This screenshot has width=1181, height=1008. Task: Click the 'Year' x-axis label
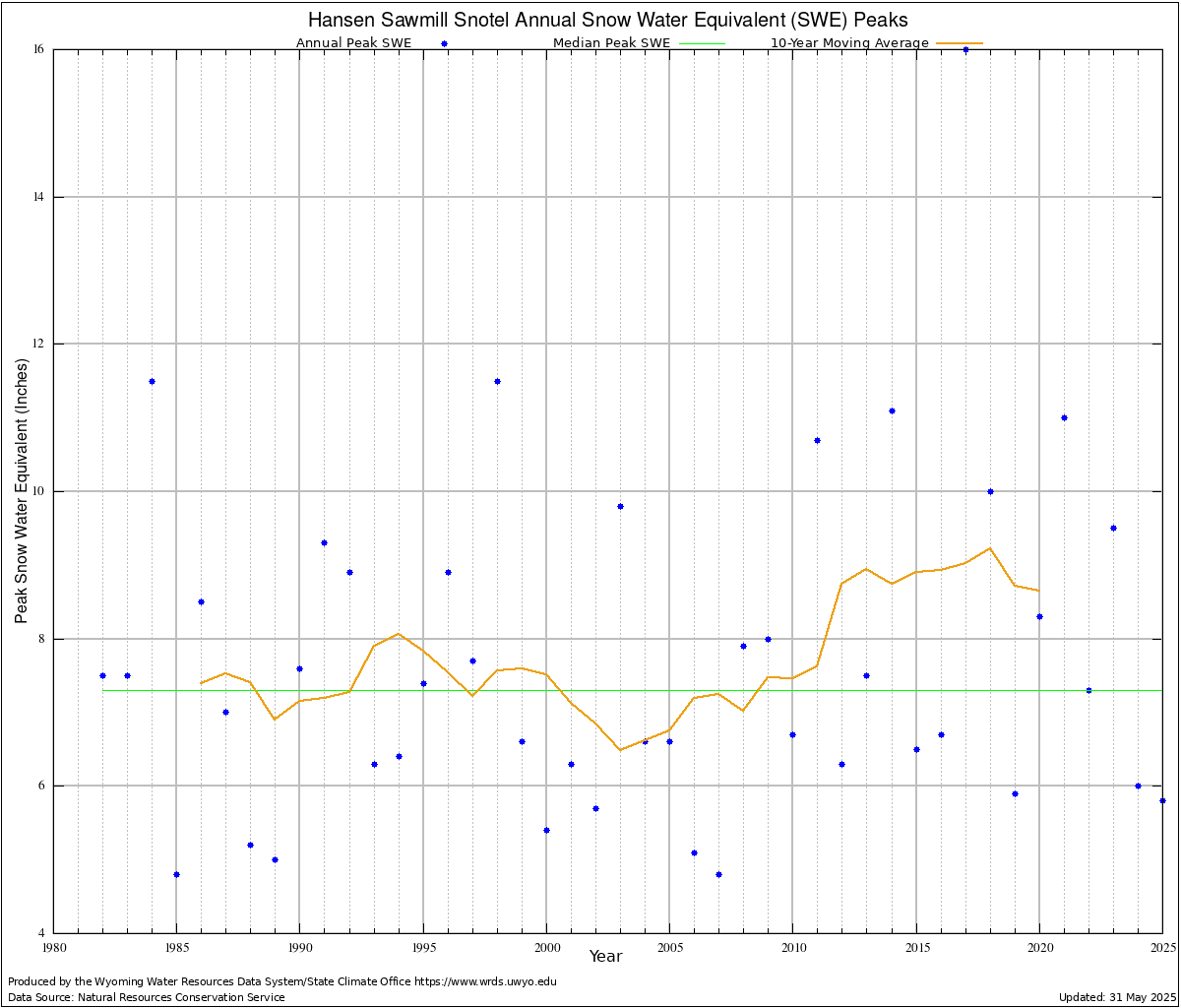(x=606, y=956)
